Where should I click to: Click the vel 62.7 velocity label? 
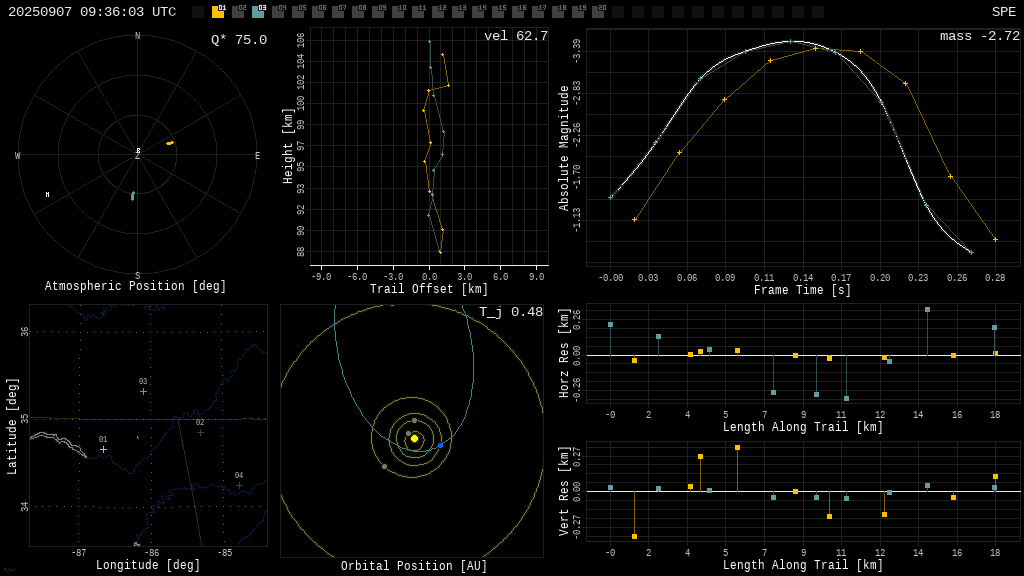(x=515, y=36)
